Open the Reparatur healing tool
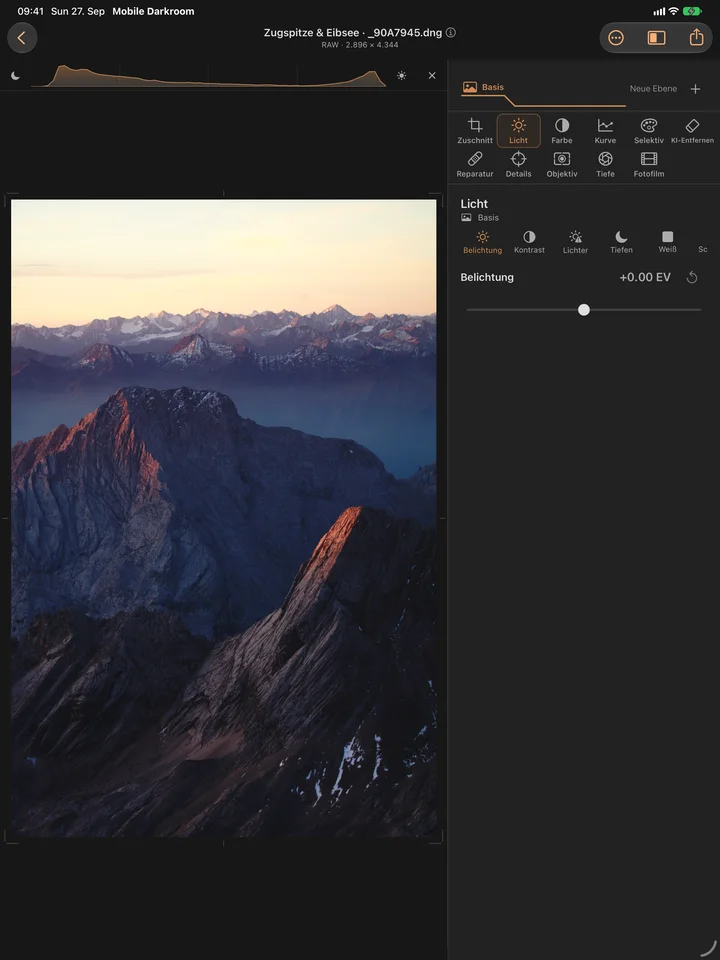 [x=475, y=165]
